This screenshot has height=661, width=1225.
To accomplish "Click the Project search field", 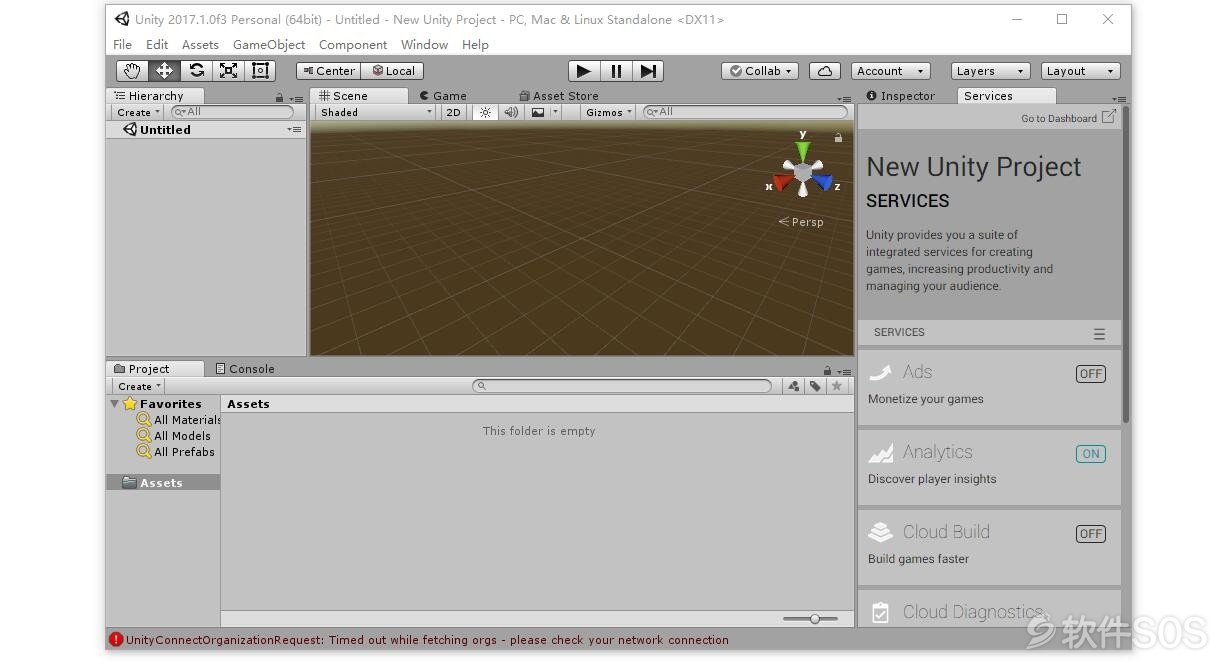I will click(x=622, y=386).
